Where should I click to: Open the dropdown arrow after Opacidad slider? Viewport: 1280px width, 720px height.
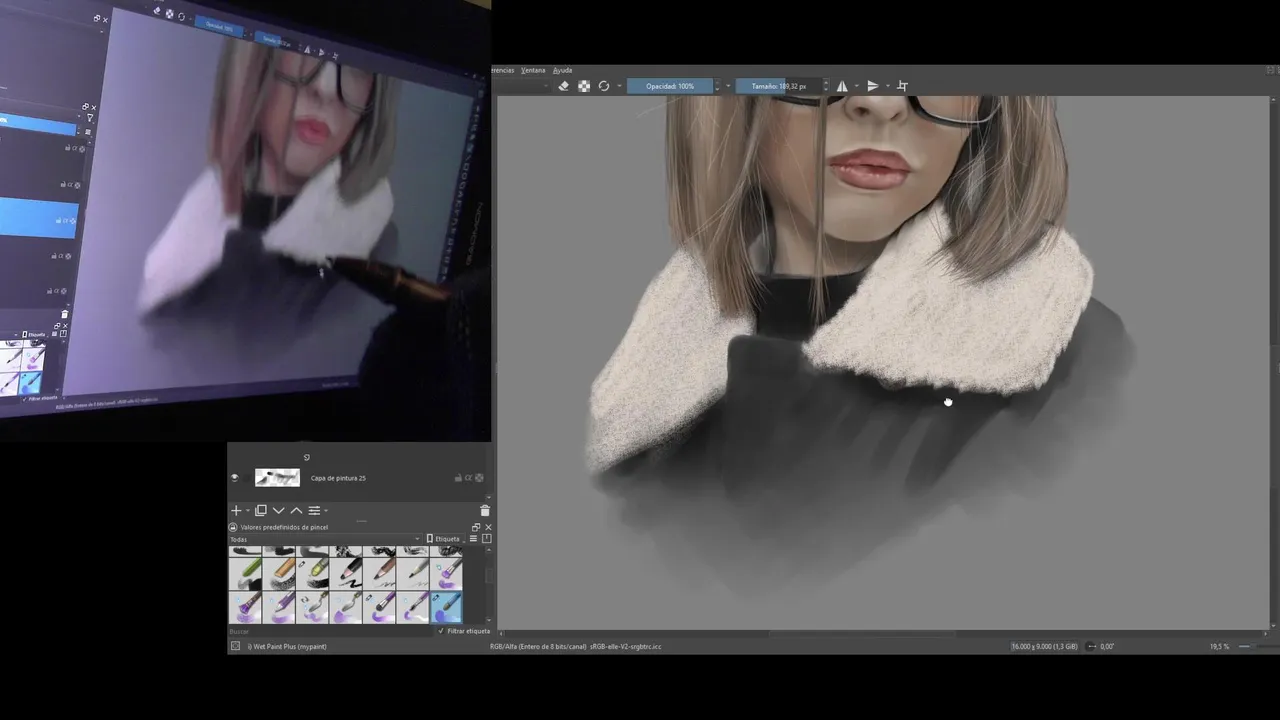point(727,86)
